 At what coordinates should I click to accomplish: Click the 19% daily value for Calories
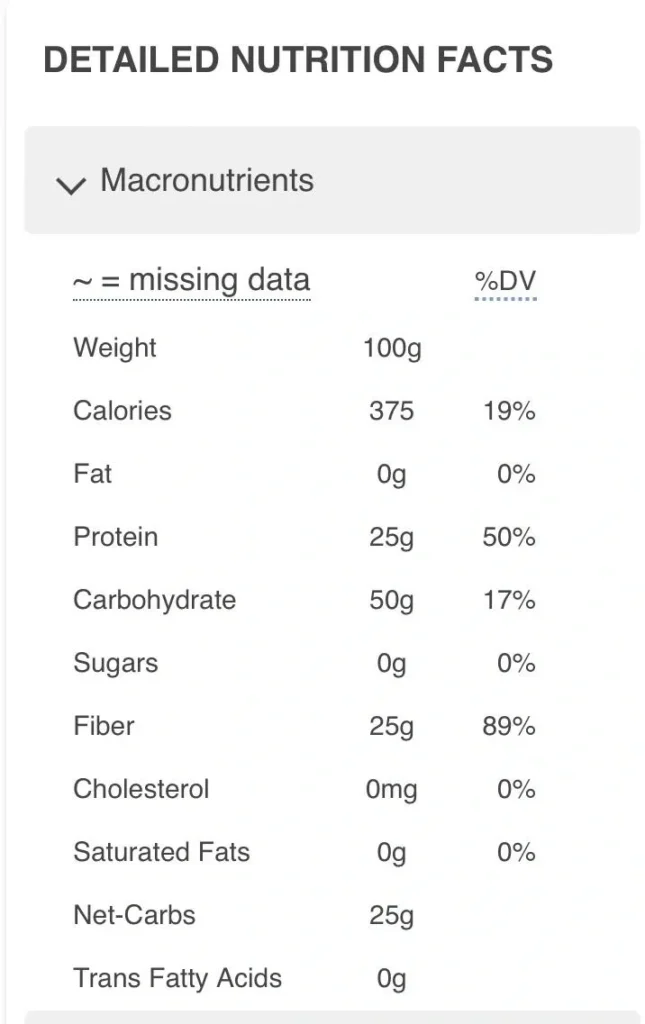click(515, 410)
